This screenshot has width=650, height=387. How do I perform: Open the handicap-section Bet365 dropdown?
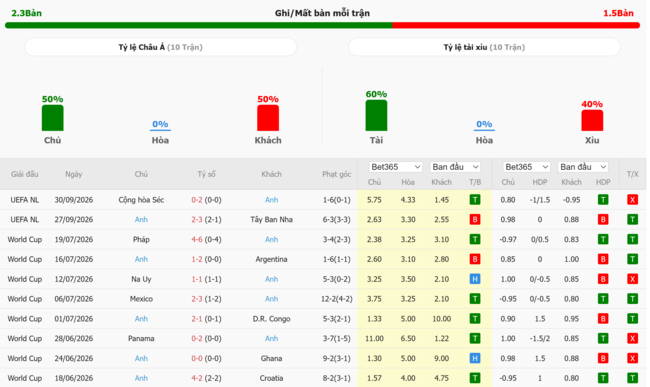pos(526,167)
